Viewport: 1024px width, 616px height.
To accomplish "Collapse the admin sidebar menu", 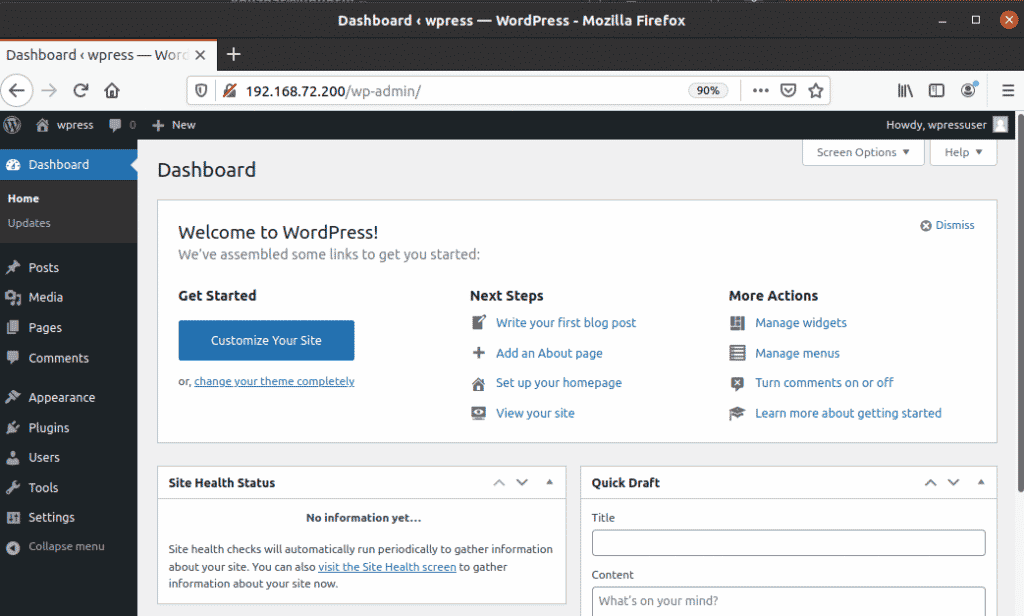I will point(65,547).
